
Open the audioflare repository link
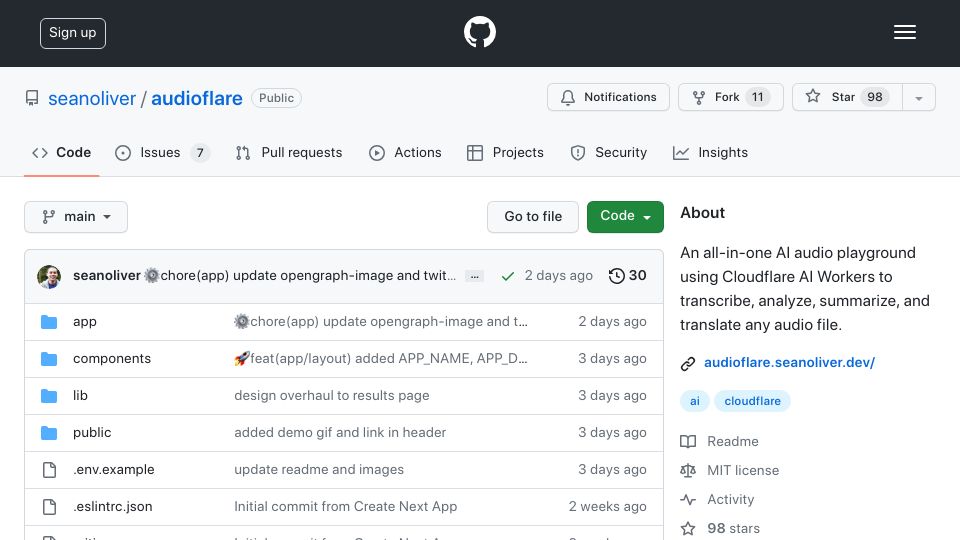tap(197, 99)
